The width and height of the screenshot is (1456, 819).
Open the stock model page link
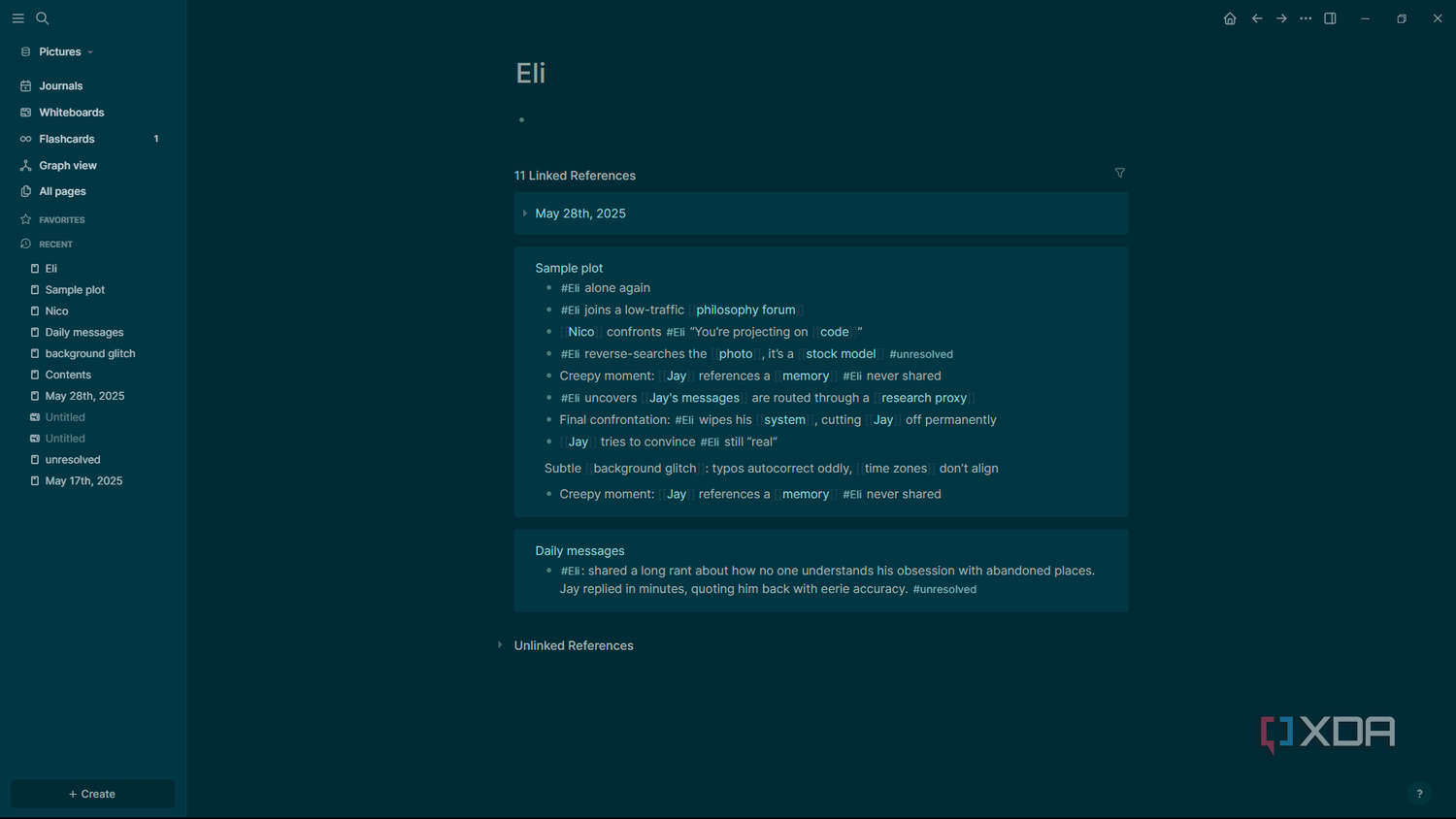(841, 354)
